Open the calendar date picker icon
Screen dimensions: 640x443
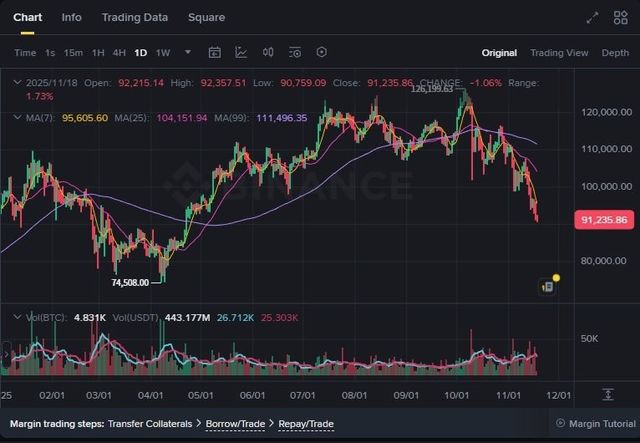click(214, 52)
